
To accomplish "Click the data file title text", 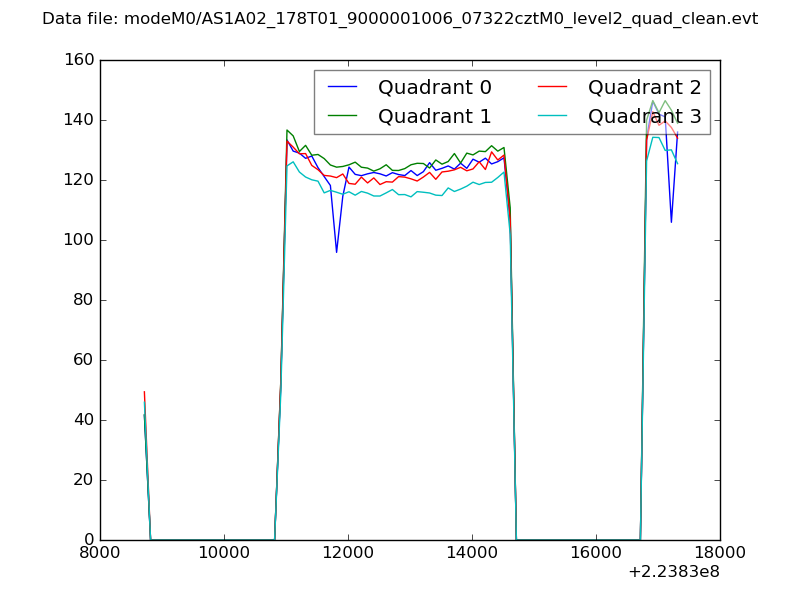I will 400,19.
